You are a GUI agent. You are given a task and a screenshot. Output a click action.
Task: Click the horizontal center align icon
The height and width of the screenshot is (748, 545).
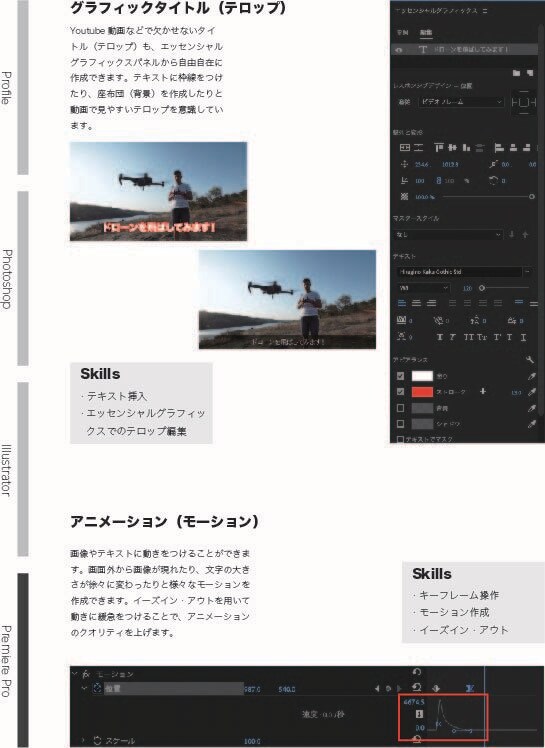418,148
